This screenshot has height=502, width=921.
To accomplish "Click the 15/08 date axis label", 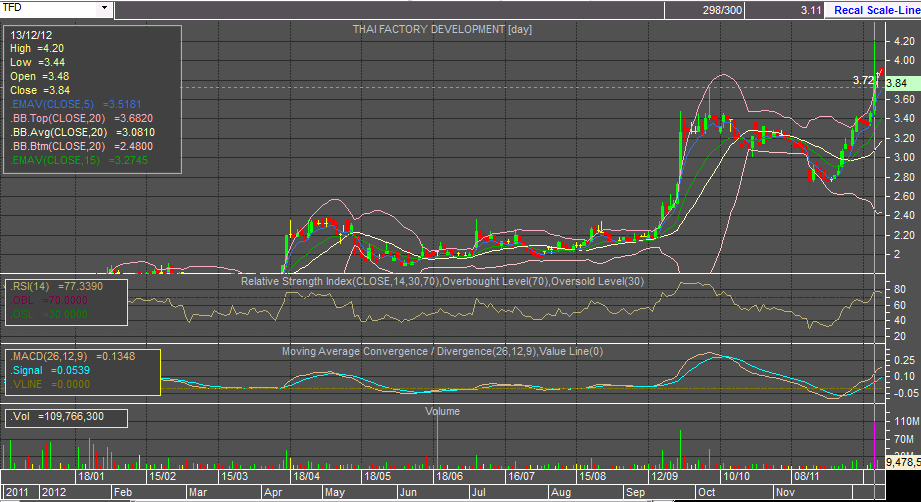I will click(592, 476).
